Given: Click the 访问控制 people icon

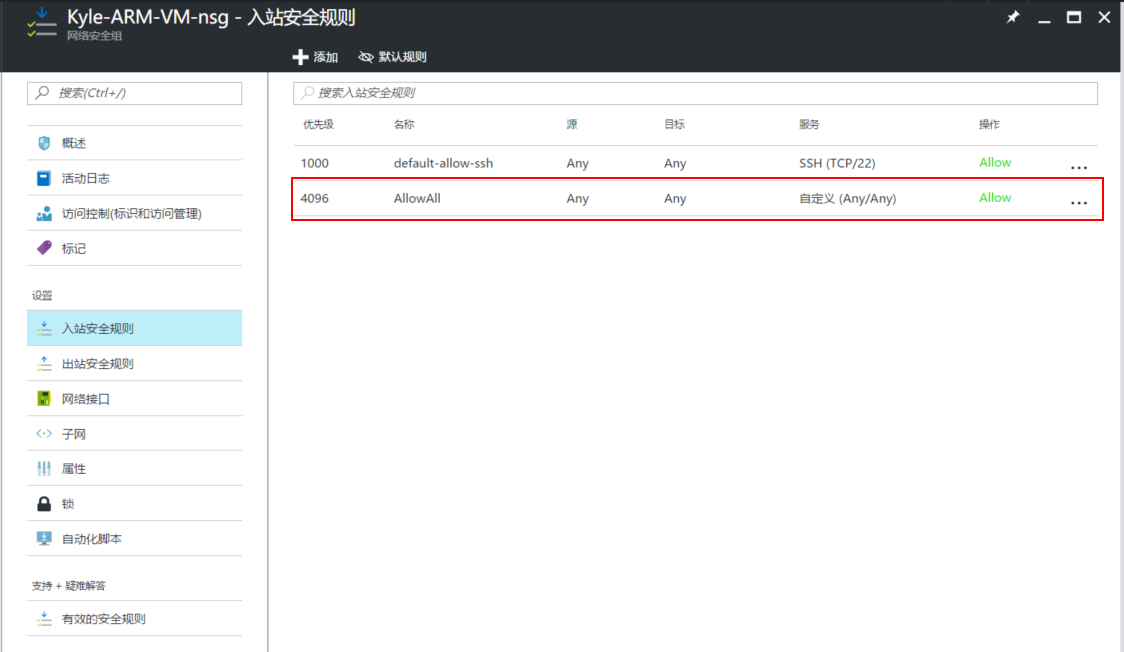Looking at the screenshot, I should coord(44,213).
